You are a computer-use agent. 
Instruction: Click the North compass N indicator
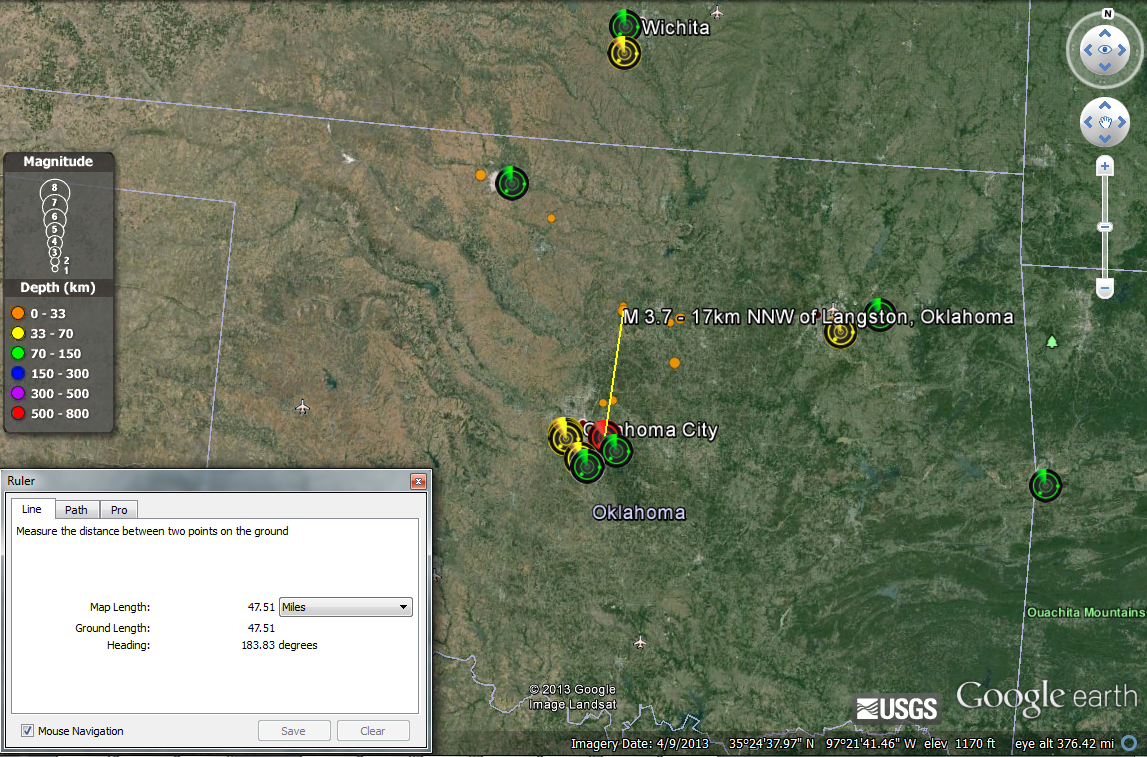point(1107,14)
